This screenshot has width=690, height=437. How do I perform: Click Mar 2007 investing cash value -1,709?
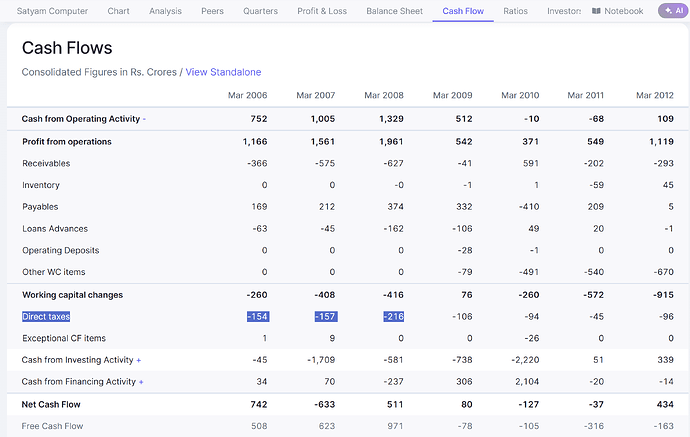click(x=321, y=360)
